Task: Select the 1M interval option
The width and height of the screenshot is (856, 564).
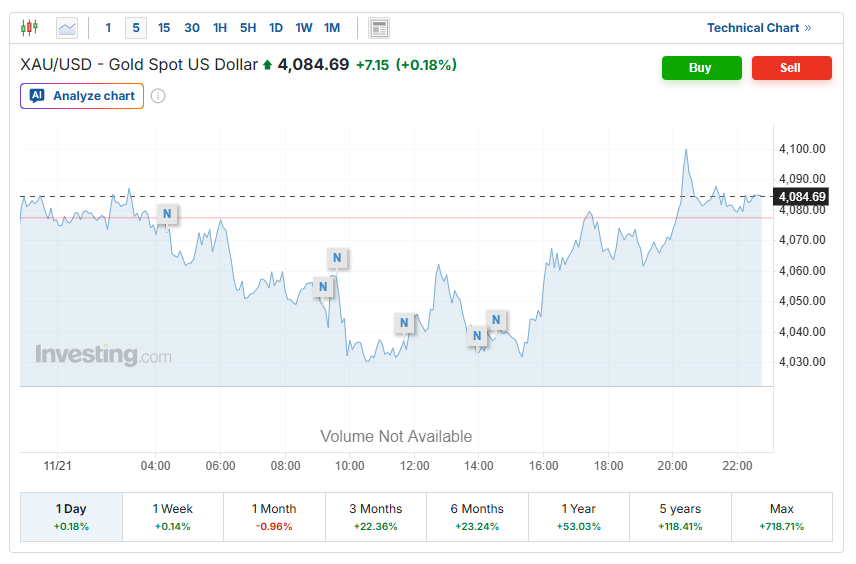Action: [332, 28]
